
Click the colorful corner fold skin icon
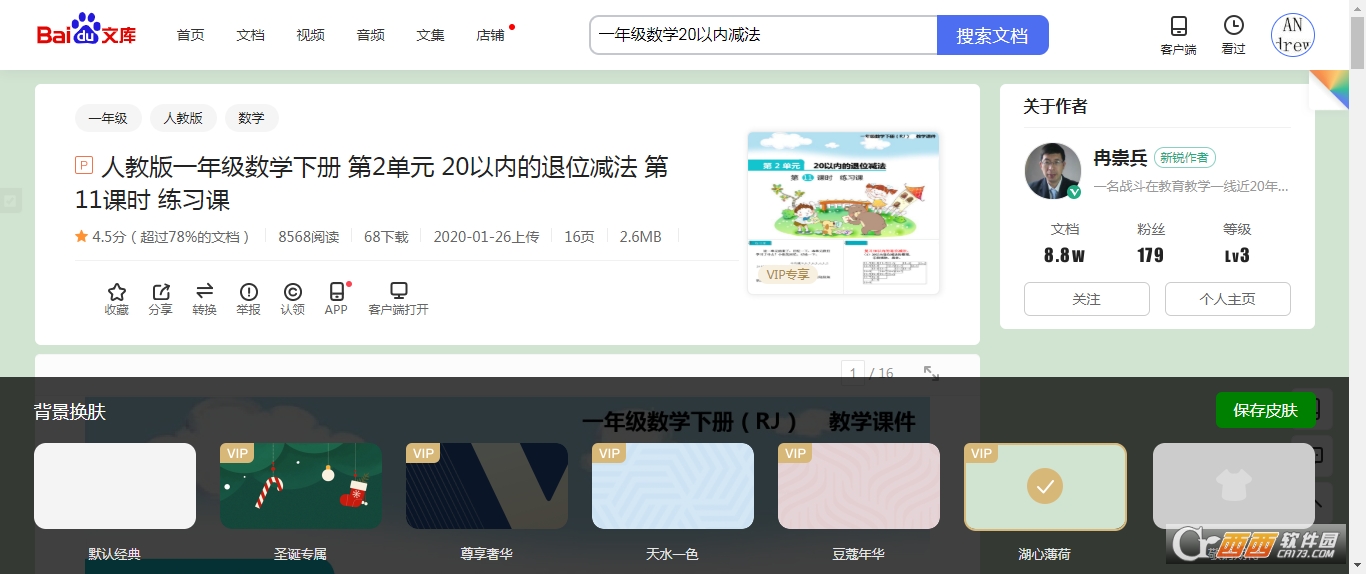1329,90
